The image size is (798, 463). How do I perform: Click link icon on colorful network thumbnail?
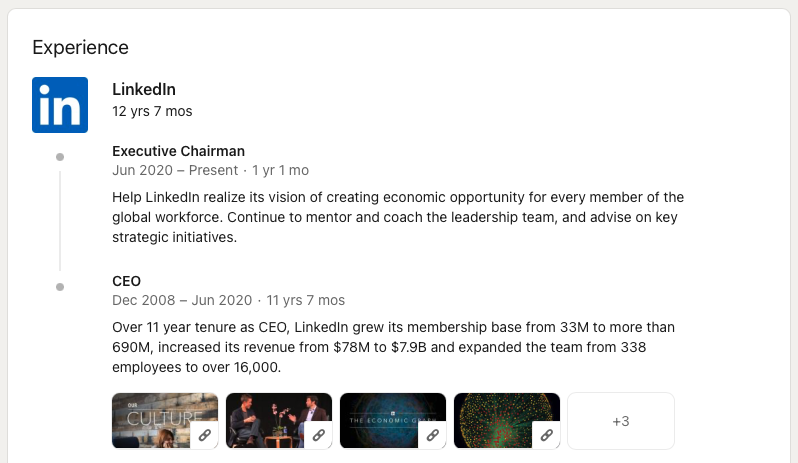point(546,435)
